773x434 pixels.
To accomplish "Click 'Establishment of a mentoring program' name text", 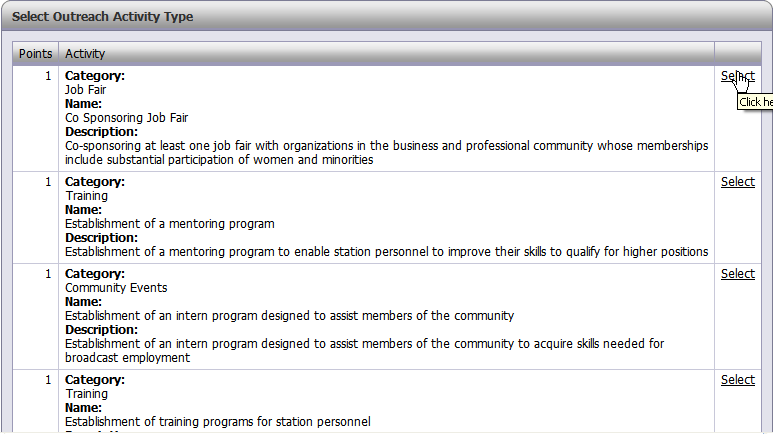I will [170, 224].
